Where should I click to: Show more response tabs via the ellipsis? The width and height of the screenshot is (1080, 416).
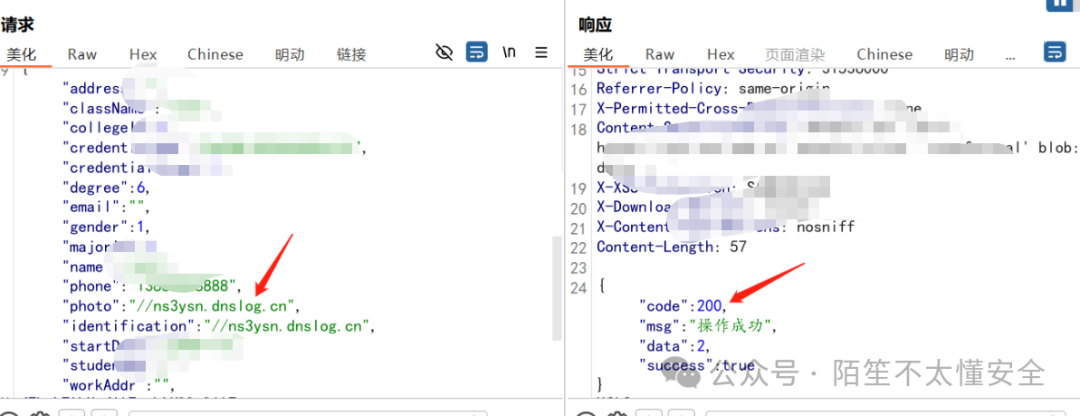1010,55
